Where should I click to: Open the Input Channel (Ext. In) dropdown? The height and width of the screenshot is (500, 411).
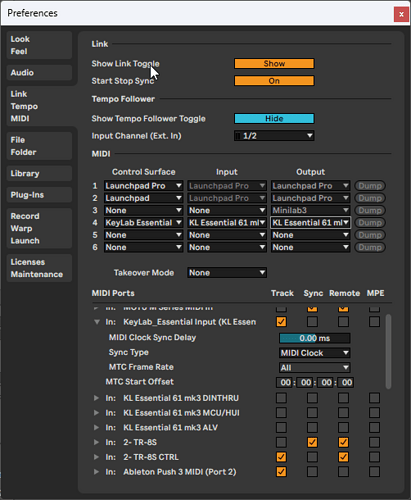click(274, 136)
